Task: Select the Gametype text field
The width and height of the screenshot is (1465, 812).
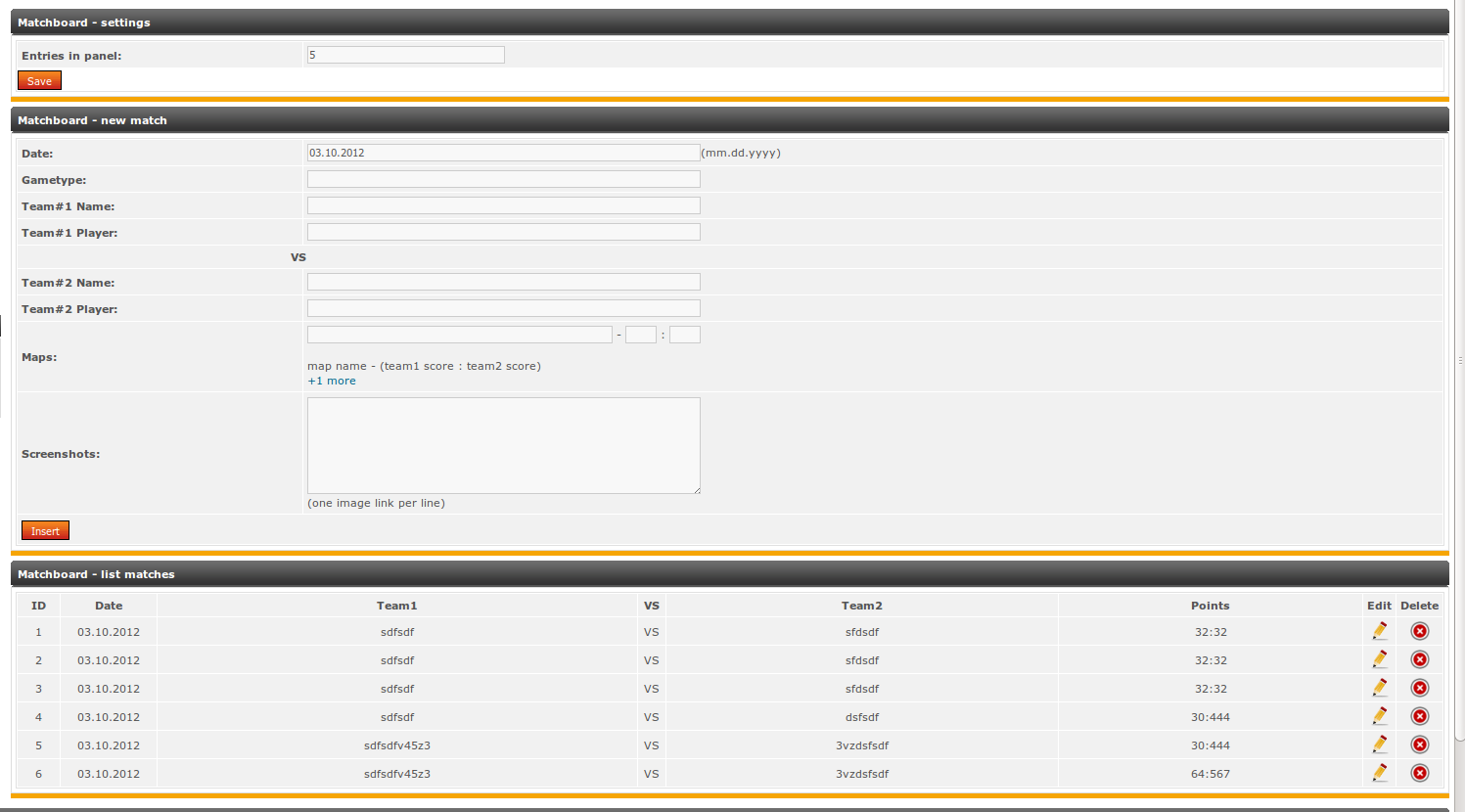Action: click(503, 179)
